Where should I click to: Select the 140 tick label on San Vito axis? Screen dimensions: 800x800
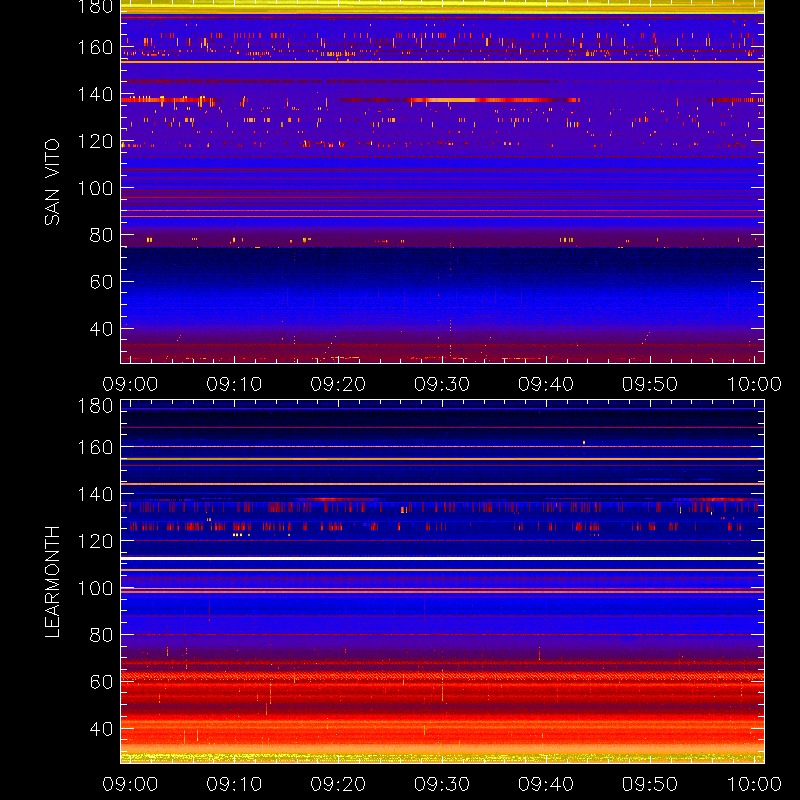[x=95, y=94]
